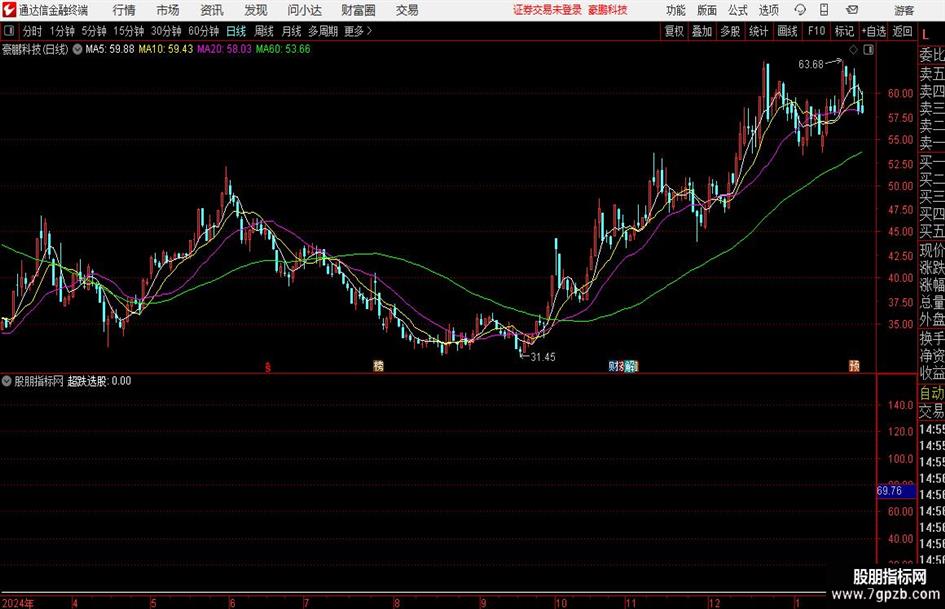
Task: Click the 预 marker icon on chart
Action: pyautogui.click(x=854, y=365)
